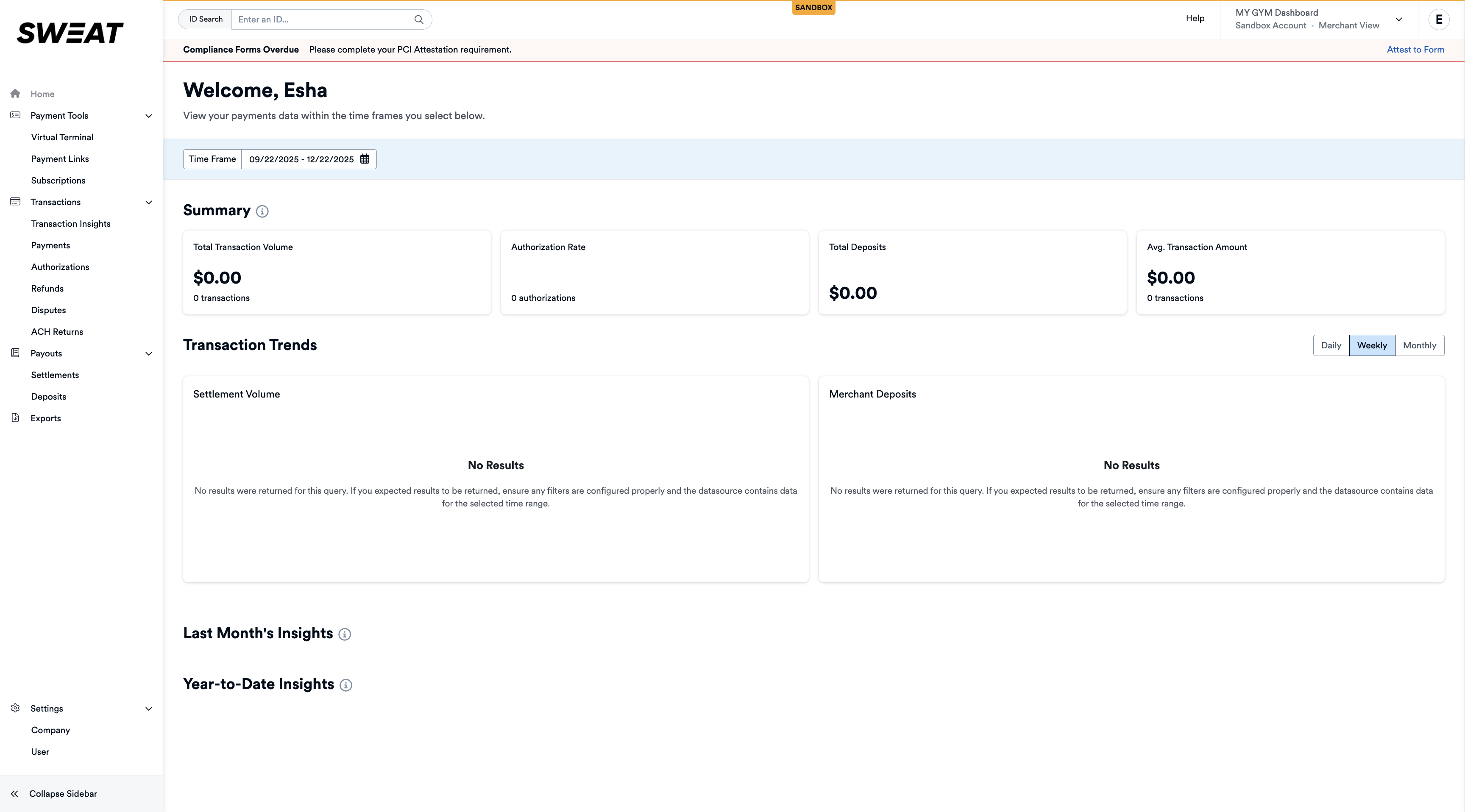This screenshot has width=1465, height=812.
Task: Collapse the Payment Tools section chevron
Action: click(149, 116)
